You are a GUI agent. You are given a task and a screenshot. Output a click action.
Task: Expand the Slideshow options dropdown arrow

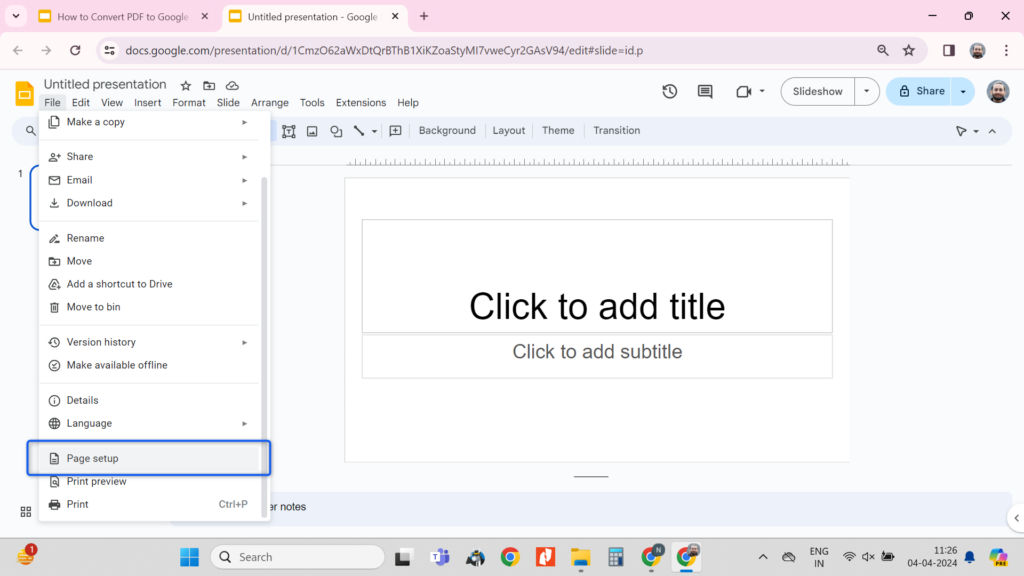pyautogui.click(x=866, y=90)
